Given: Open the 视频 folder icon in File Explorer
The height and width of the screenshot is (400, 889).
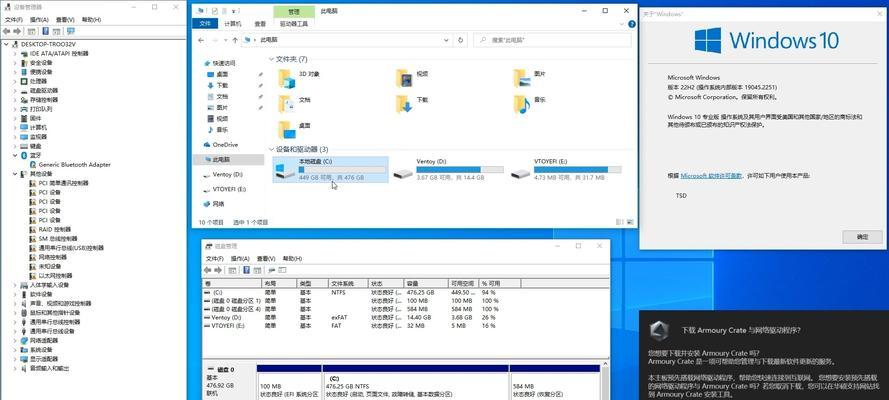Looking at the screenshot, I should coord(404,79).
